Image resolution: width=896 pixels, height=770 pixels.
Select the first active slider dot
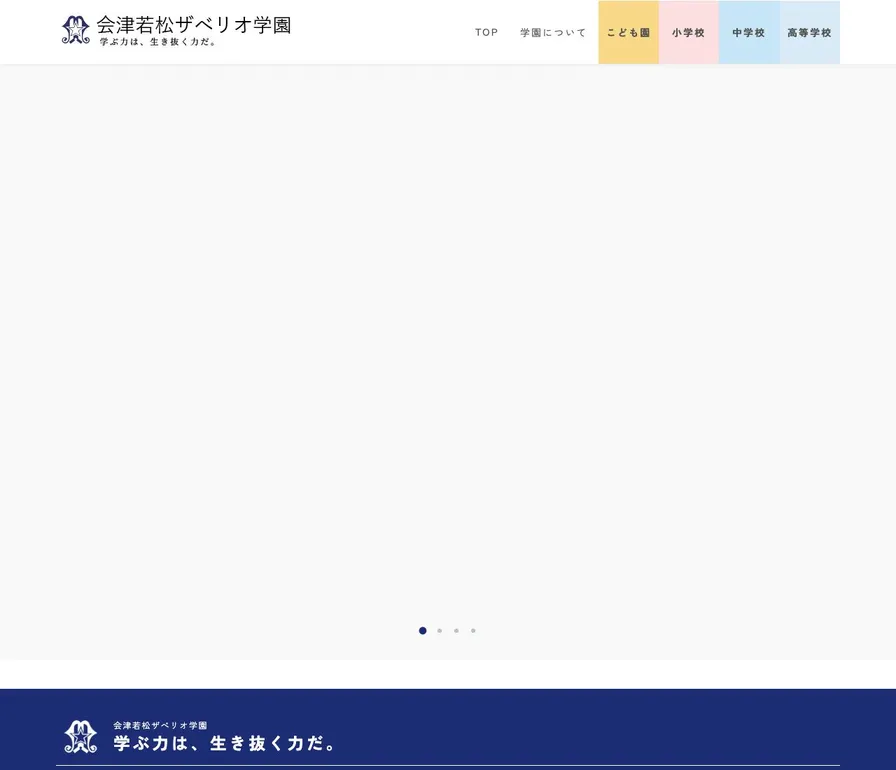[423, 631]
